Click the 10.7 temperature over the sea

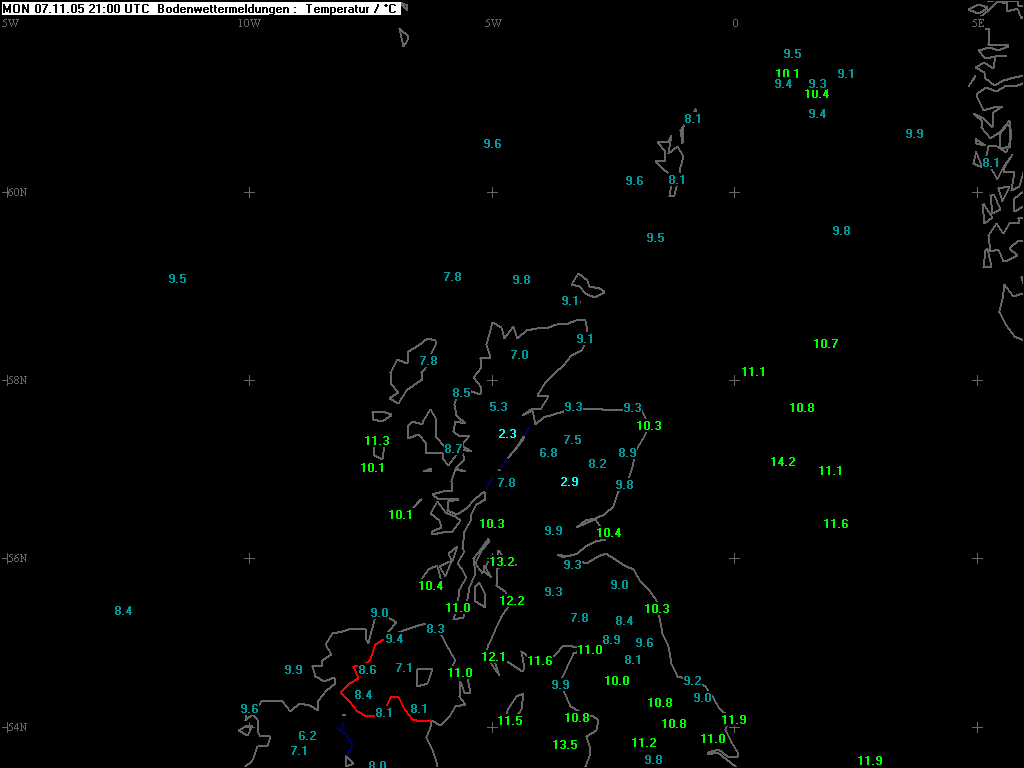[825, 344]
